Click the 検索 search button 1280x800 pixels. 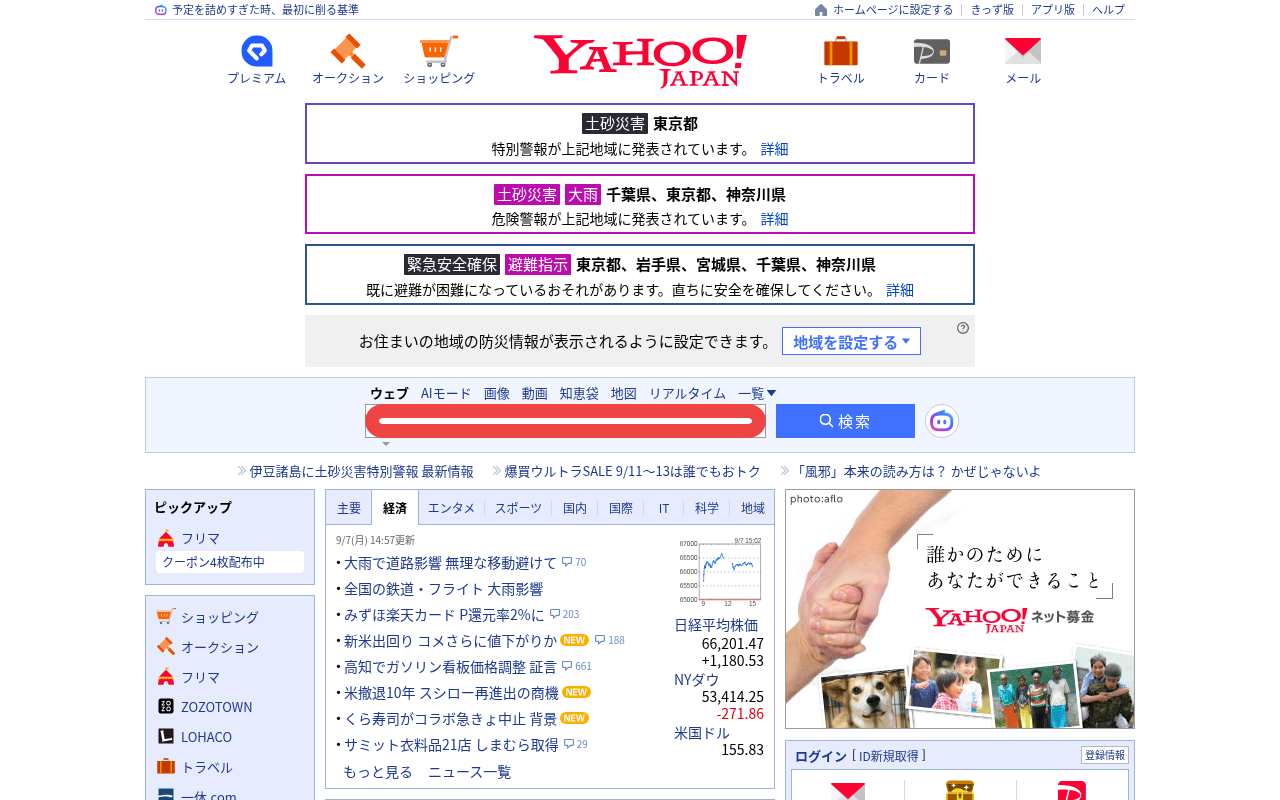click(x=845, y=421)
